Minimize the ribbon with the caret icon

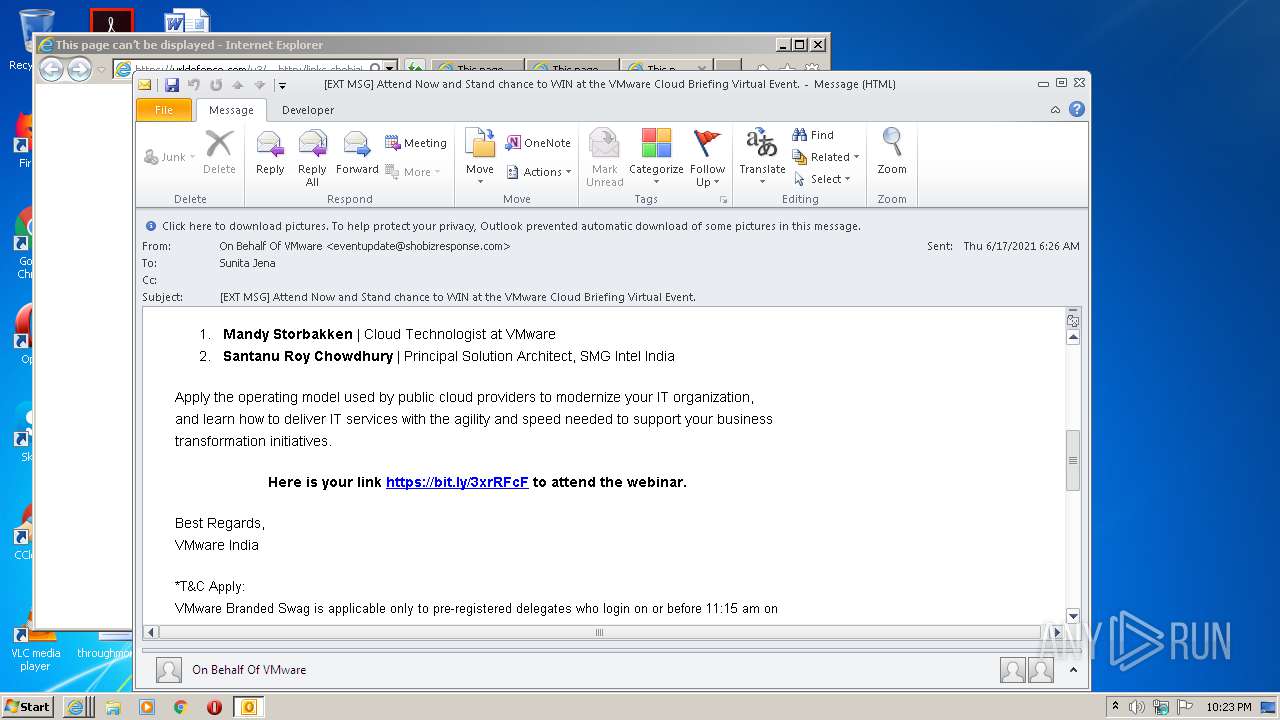tap(1056, 110)
